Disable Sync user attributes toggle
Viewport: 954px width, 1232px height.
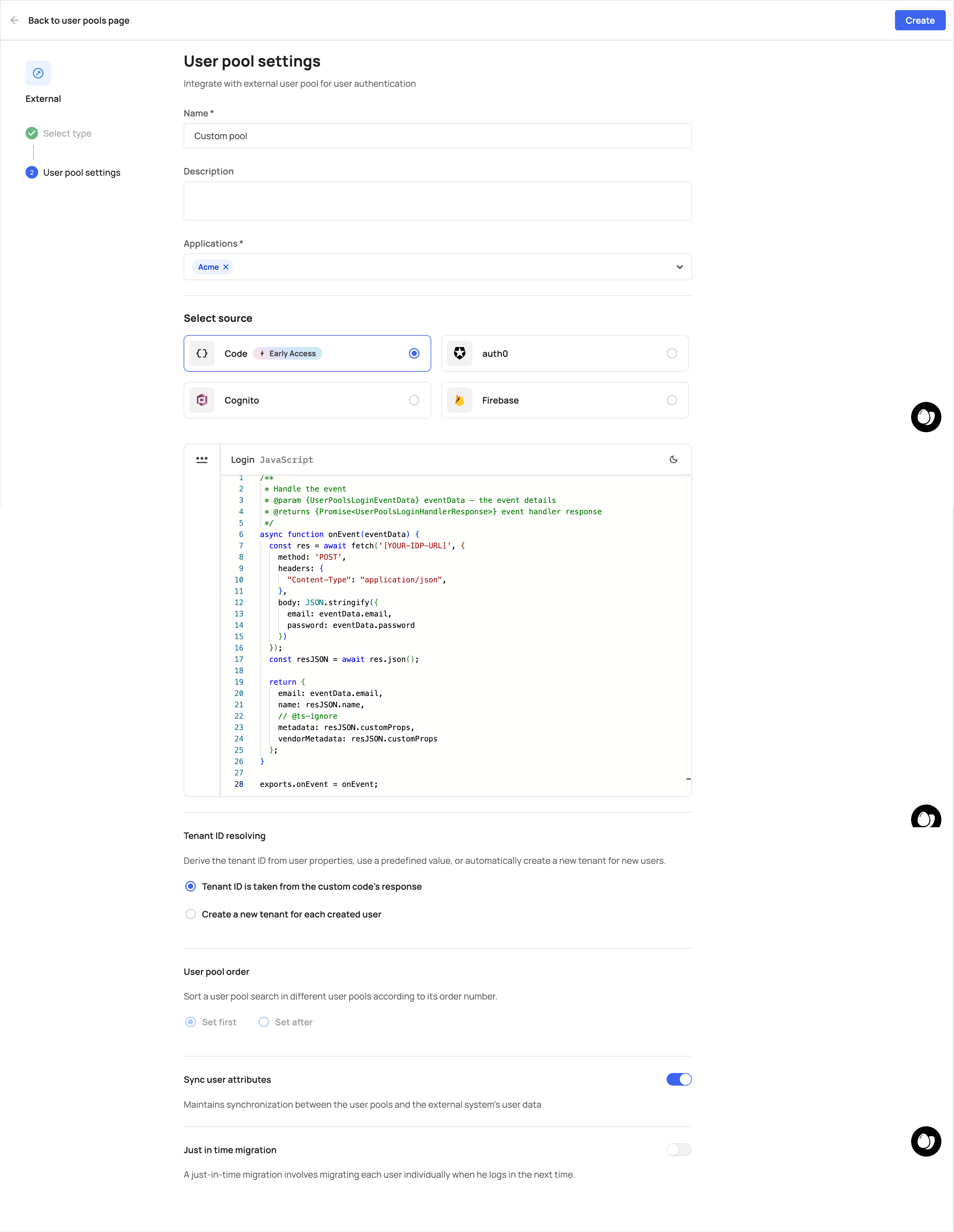[679, 1079]
